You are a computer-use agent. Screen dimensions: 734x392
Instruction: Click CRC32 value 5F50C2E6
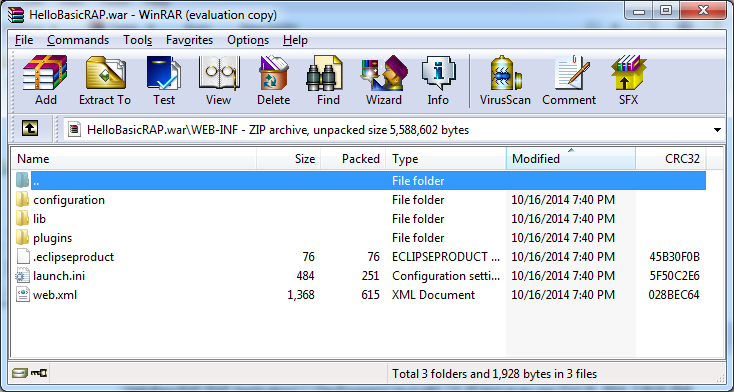(675, 276)
